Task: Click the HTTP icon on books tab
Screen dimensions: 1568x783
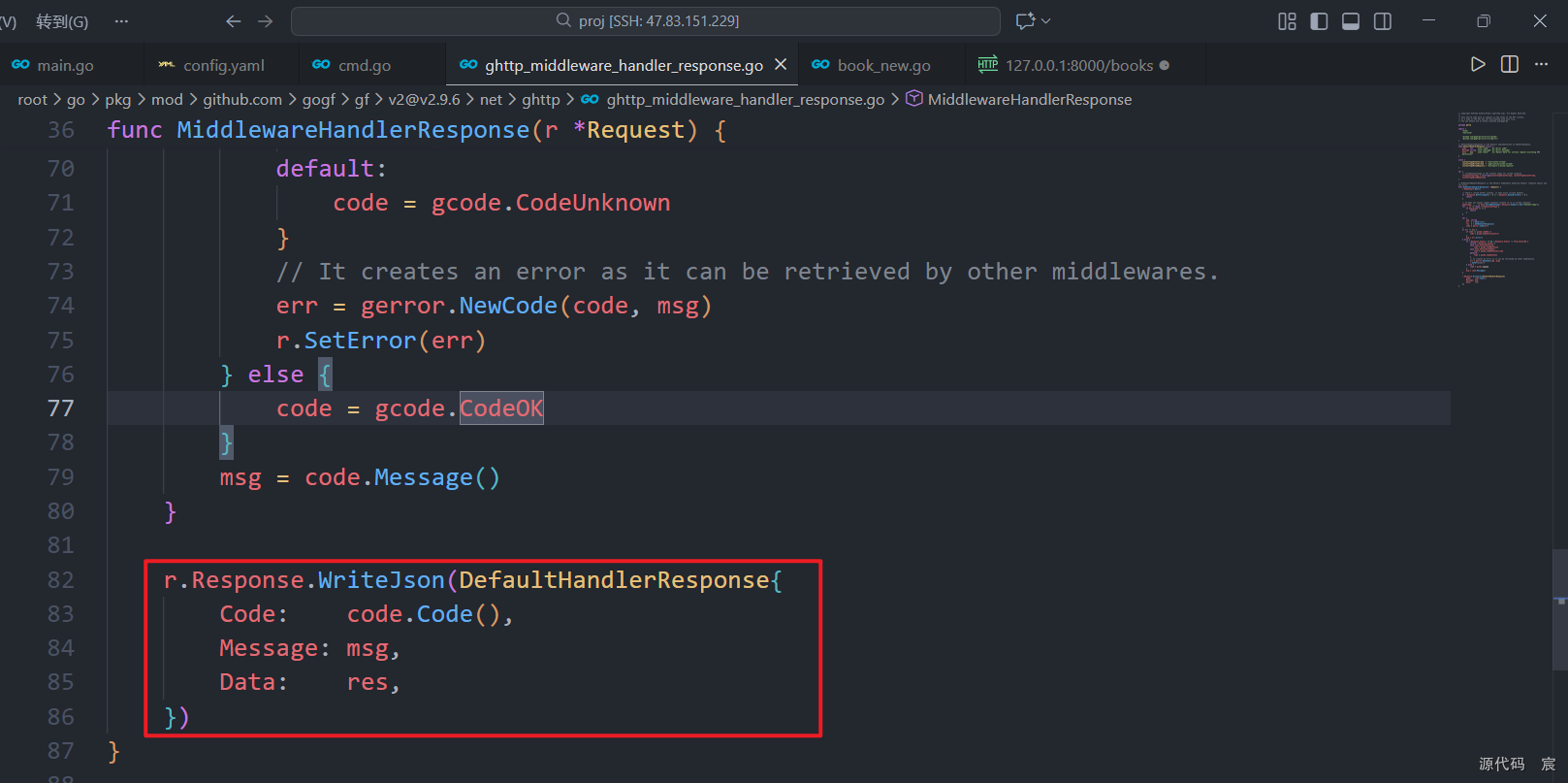Action: point(987,64)
